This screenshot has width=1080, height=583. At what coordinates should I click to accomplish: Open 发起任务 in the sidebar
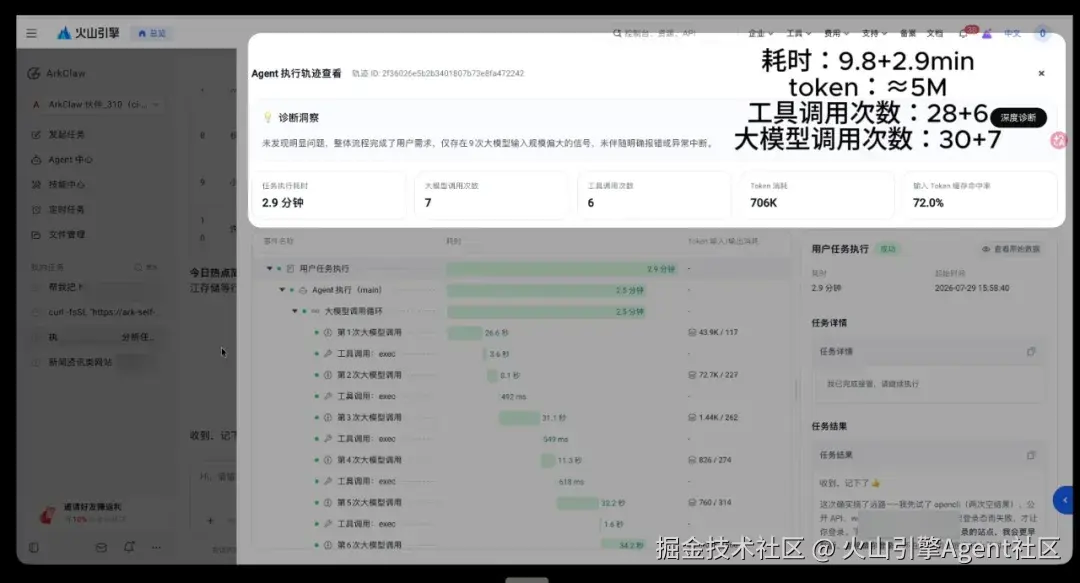tap(67, 134)
